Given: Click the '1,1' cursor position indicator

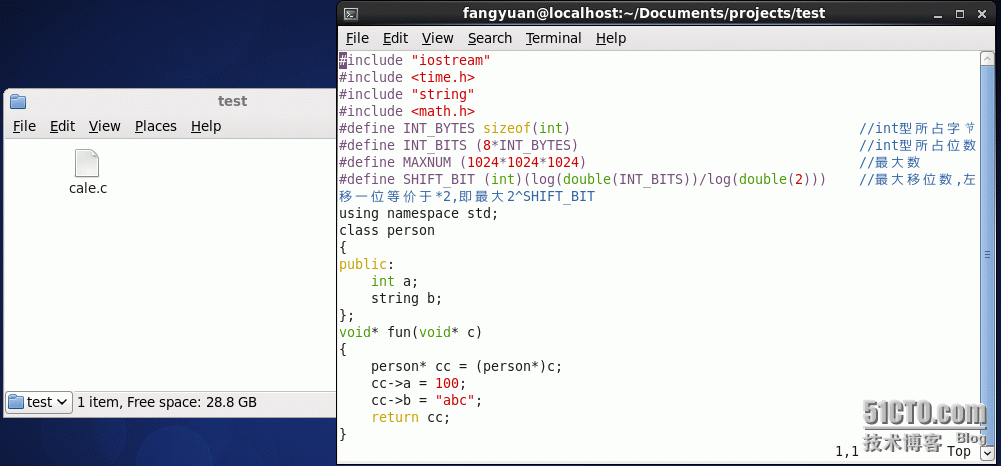Looking at the screenshot, I should click(x=847, y=451).
